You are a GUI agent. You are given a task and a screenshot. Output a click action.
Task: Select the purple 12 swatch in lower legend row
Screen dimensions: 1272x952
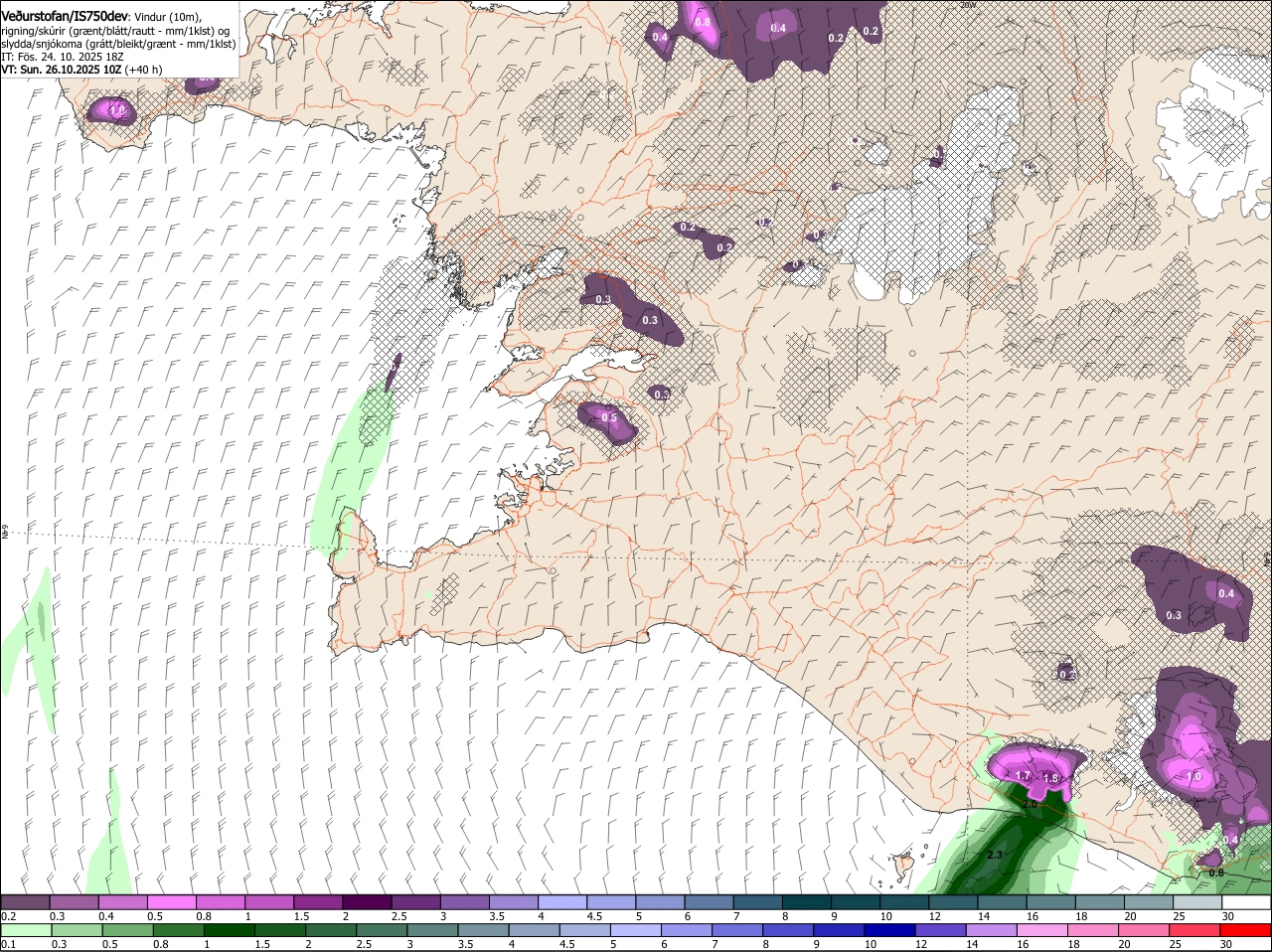click(940, 930)
